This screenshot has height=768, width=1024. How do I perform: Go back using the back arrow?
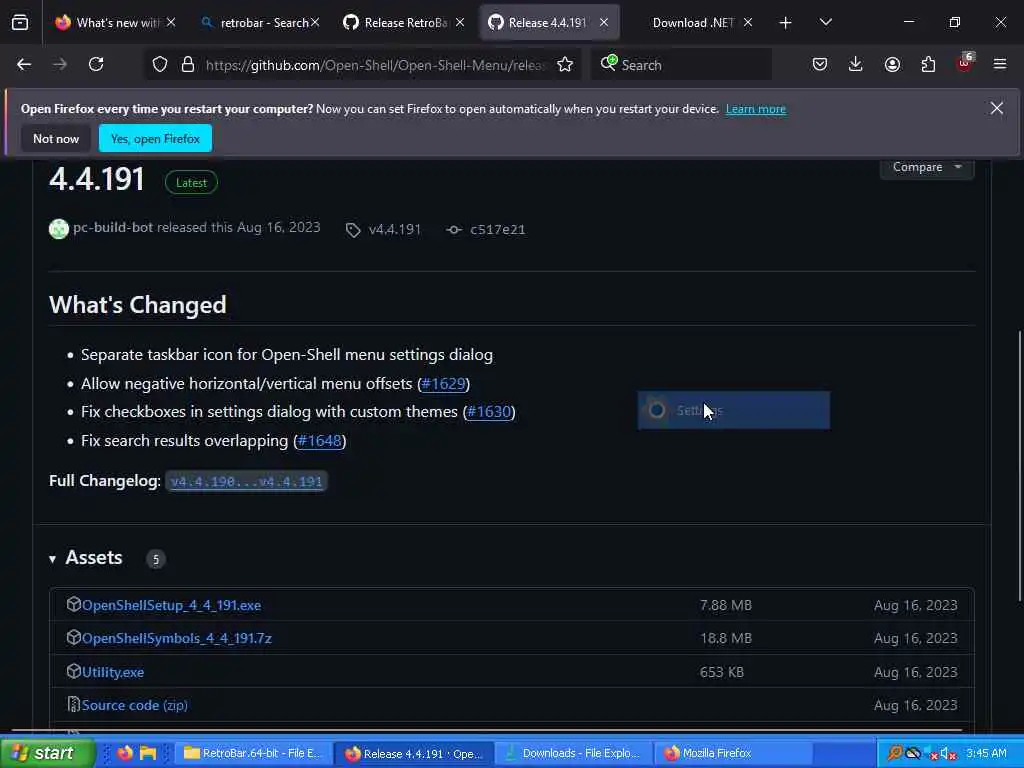coord(24,64)
